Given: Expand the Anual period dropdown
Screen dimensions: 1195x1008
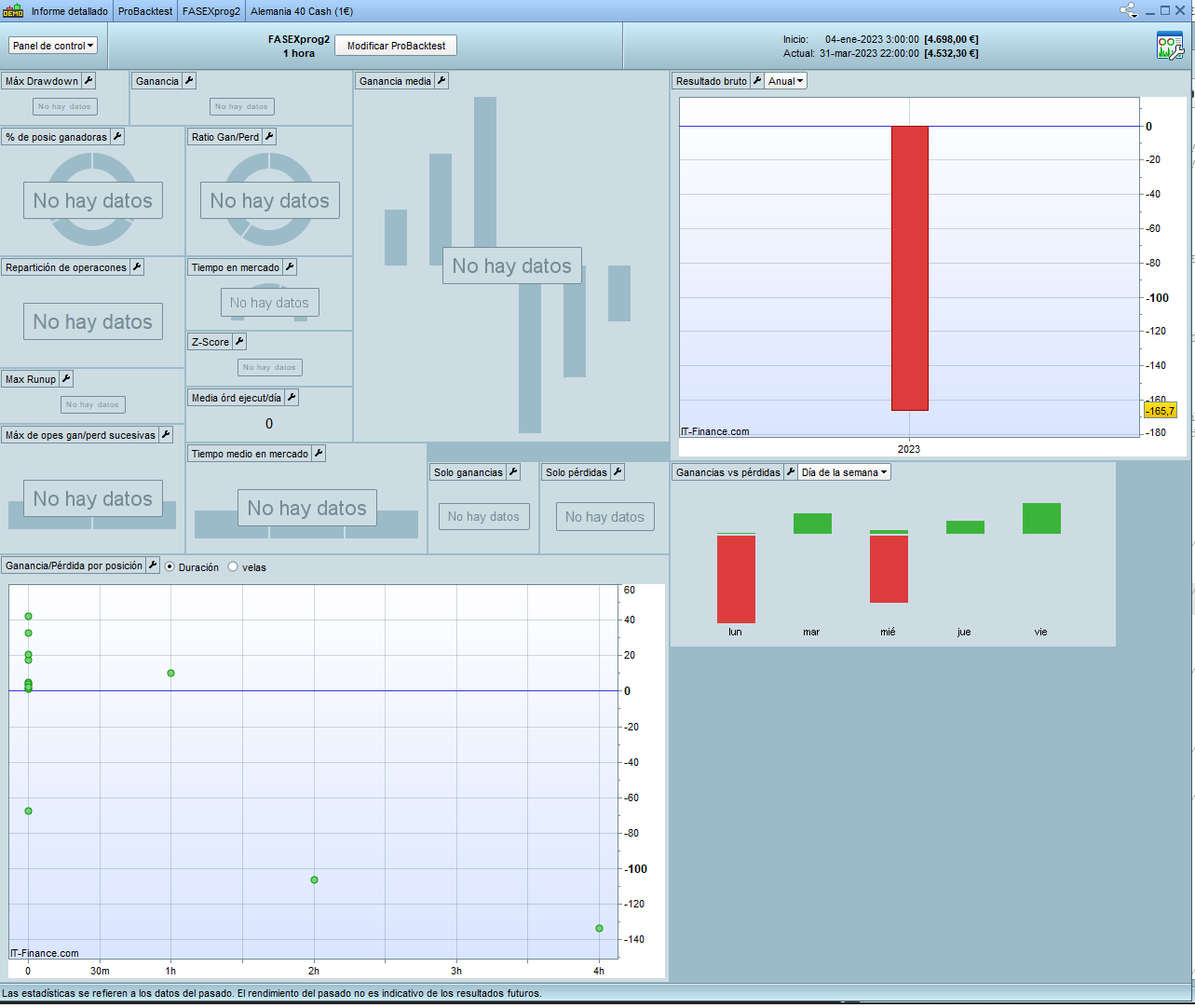Looking at the screenshot, I should coord(786,81).
